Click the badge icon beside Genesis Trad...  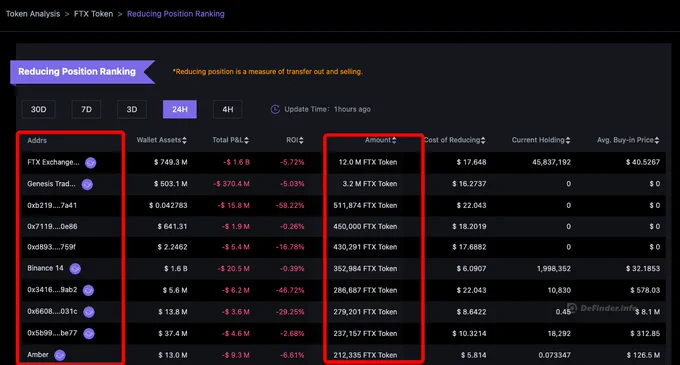pyautogui.click(x=87, y=184)
